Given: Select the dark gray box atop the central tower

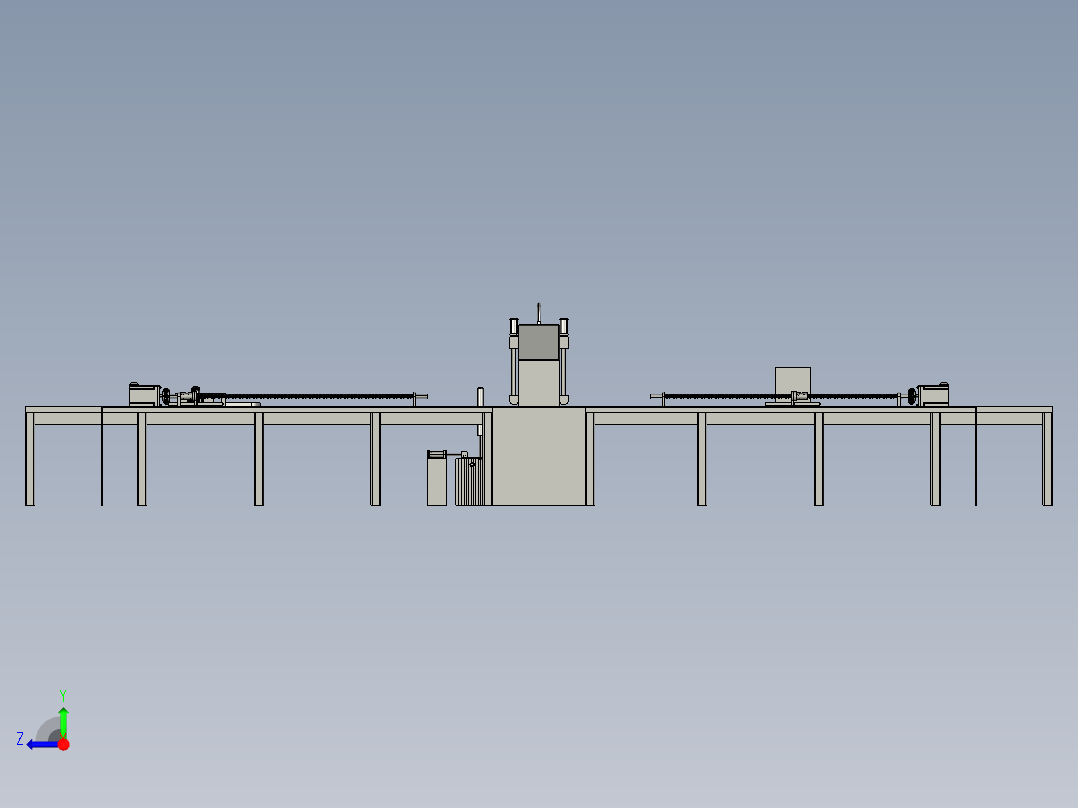Looking at the screenshot, I should coord(538,342).
